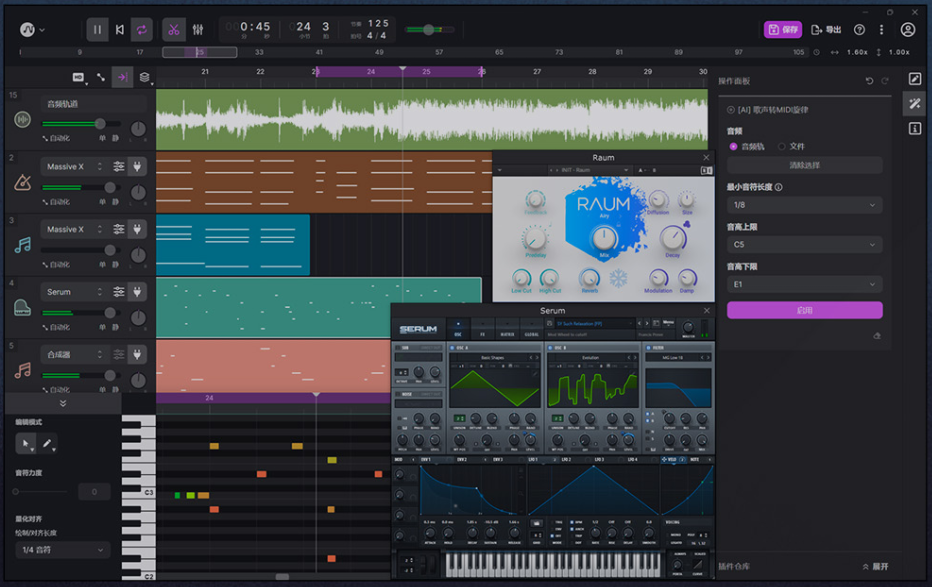The height and width of the screenshot is (587, 932).
Task: Click the export button
Action: [x=826, y=29]
